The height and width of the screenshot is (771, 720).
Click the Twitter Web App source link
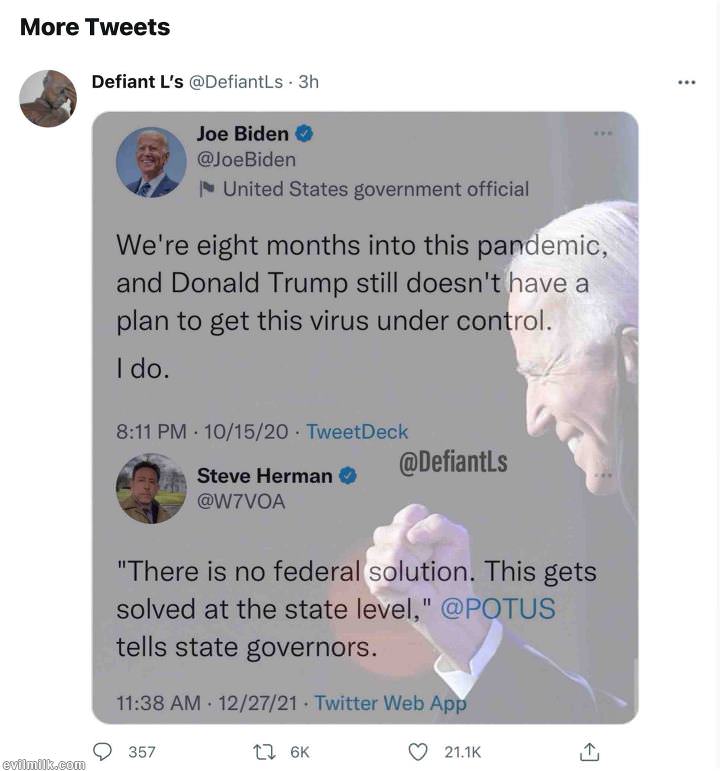(x=390, y=703)
